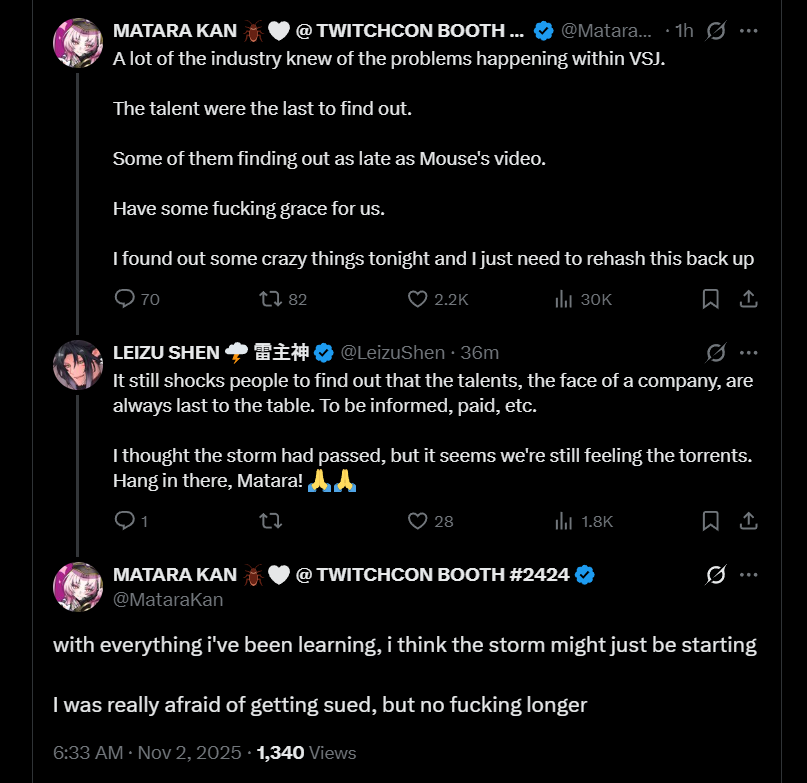Like the tweet with 2.2K likes

pyautogui.click(x=418, y=299)
